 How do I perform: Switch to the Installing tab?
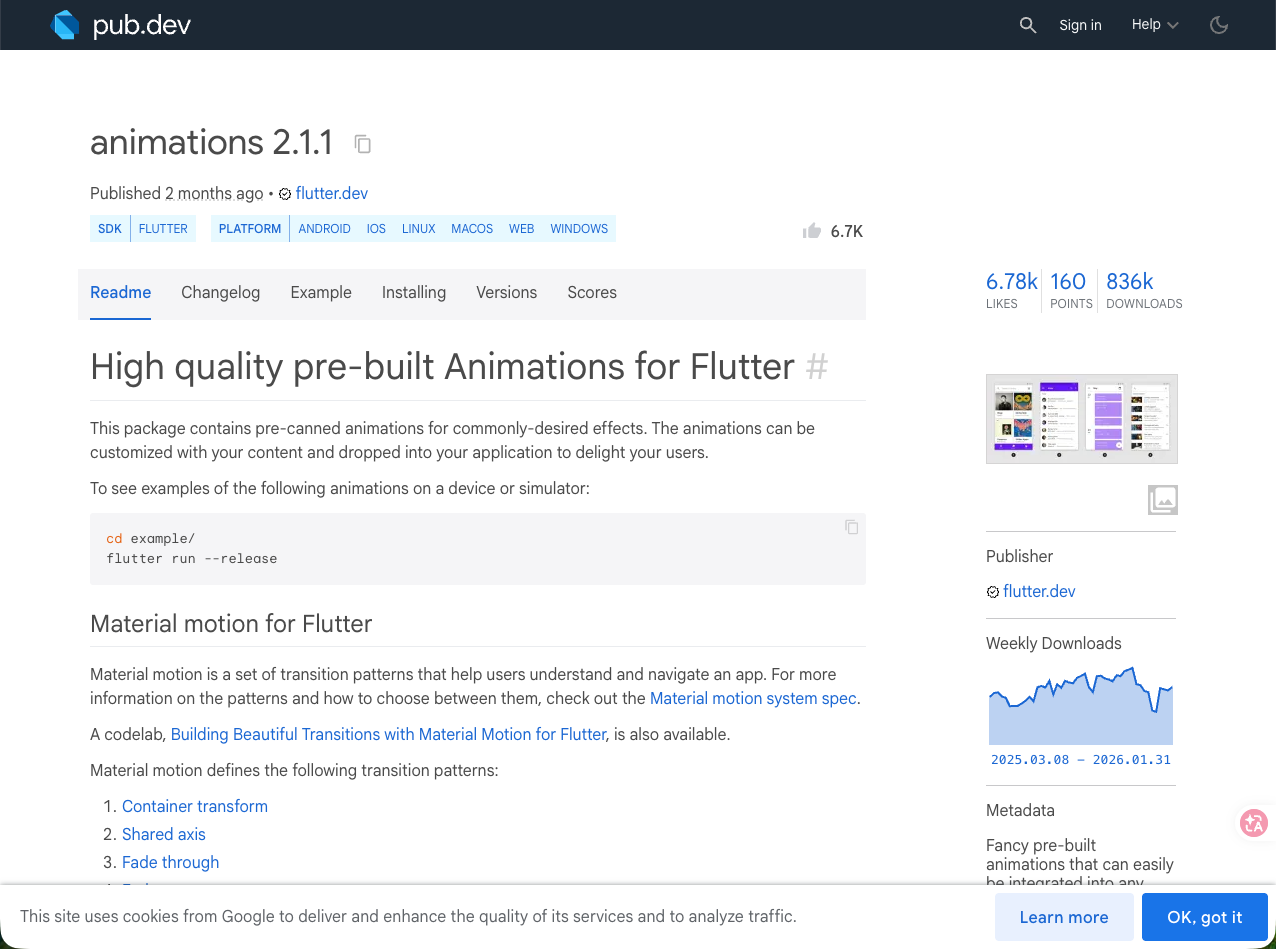(414, 293)
